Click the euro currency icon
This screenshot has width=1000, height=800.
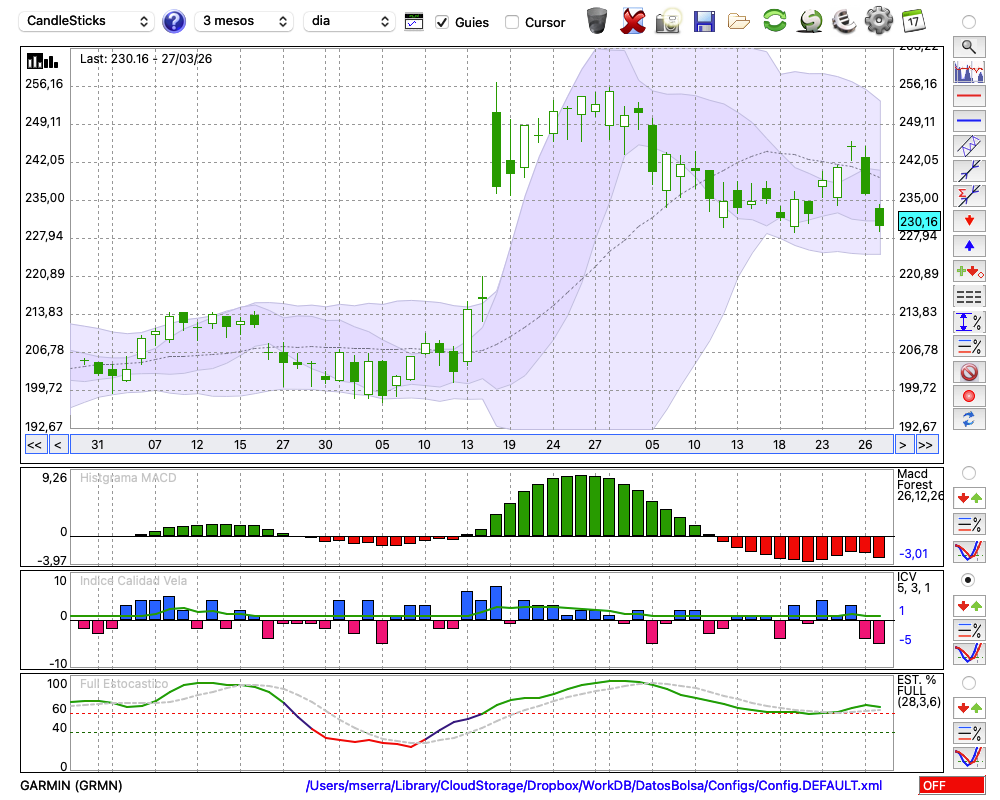tap(843, 20)
